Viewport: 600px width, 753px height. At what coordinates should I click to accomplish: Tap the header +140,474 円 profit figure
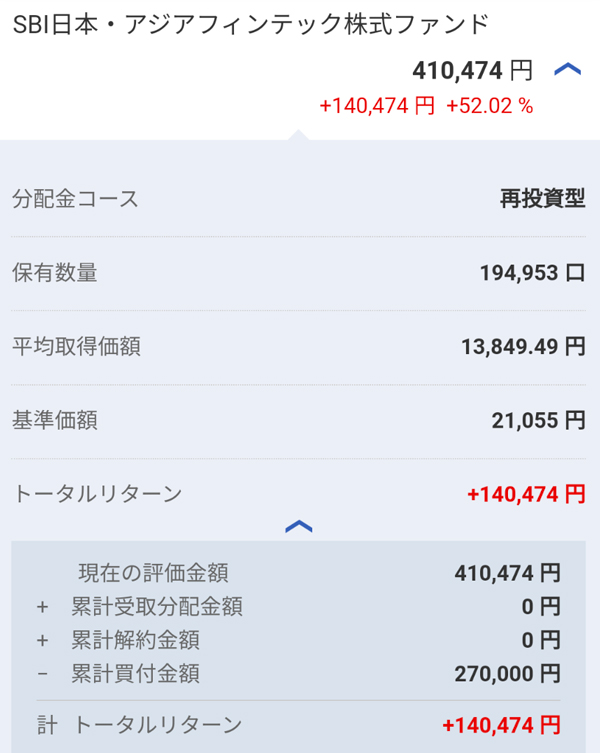click(377, 106)
